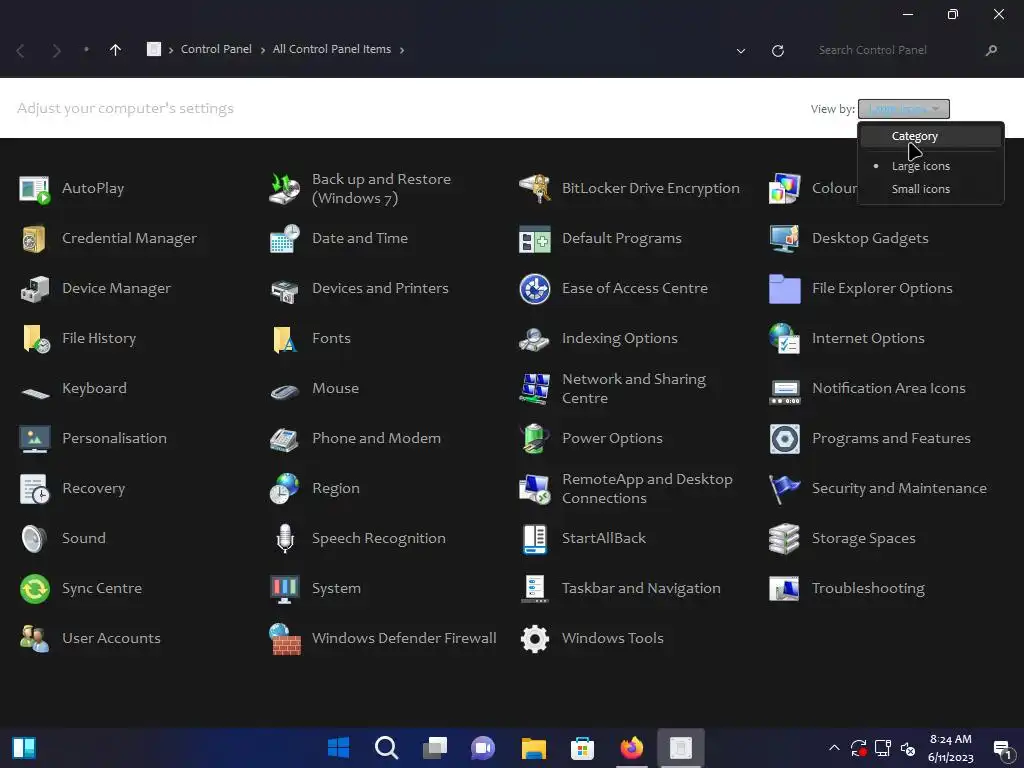Open the Network and Sharing Centre icon
Viewport: 1024px width, 768px height.
[535, 389]
